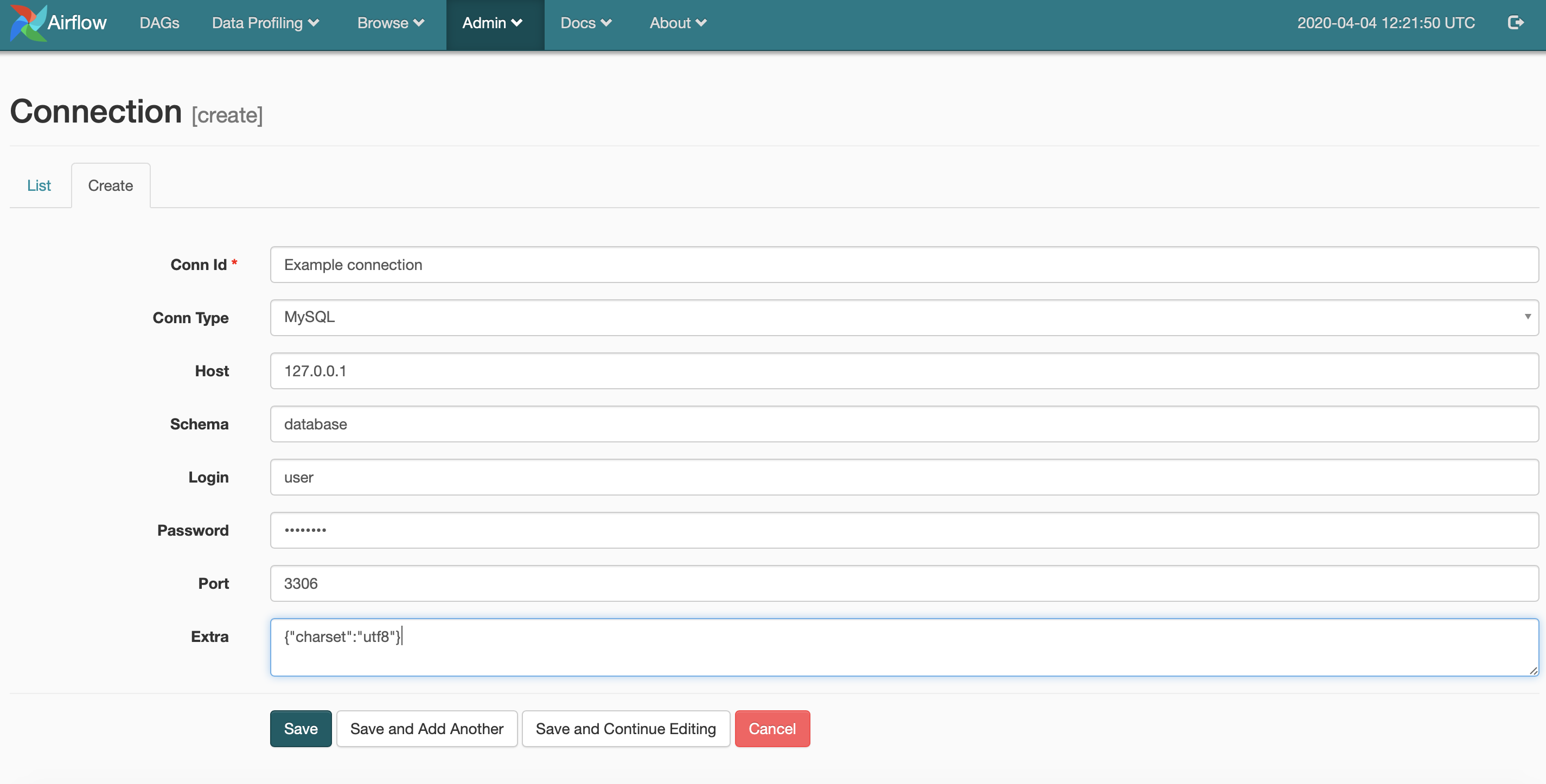Switch to the Create tab

tap(110, 185)
